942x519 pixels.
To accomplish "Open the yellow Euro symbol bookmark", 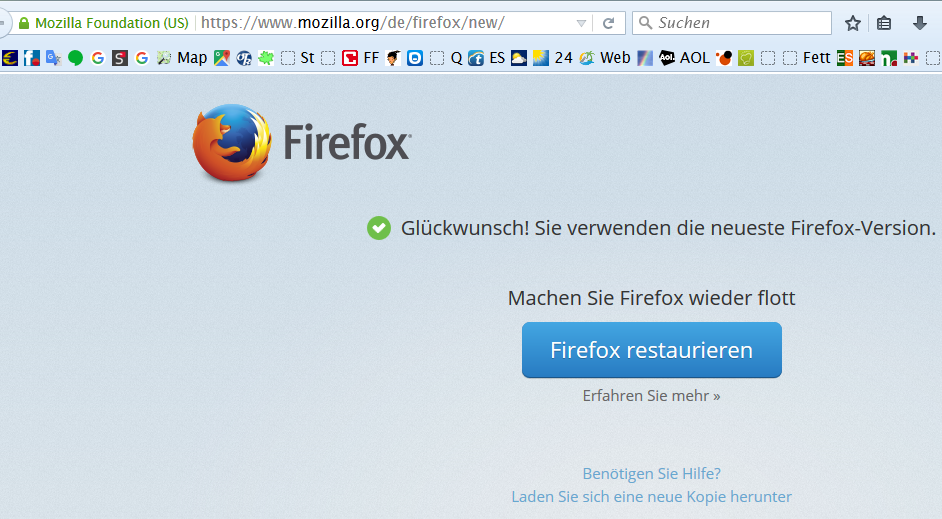I will coord(10,58).
